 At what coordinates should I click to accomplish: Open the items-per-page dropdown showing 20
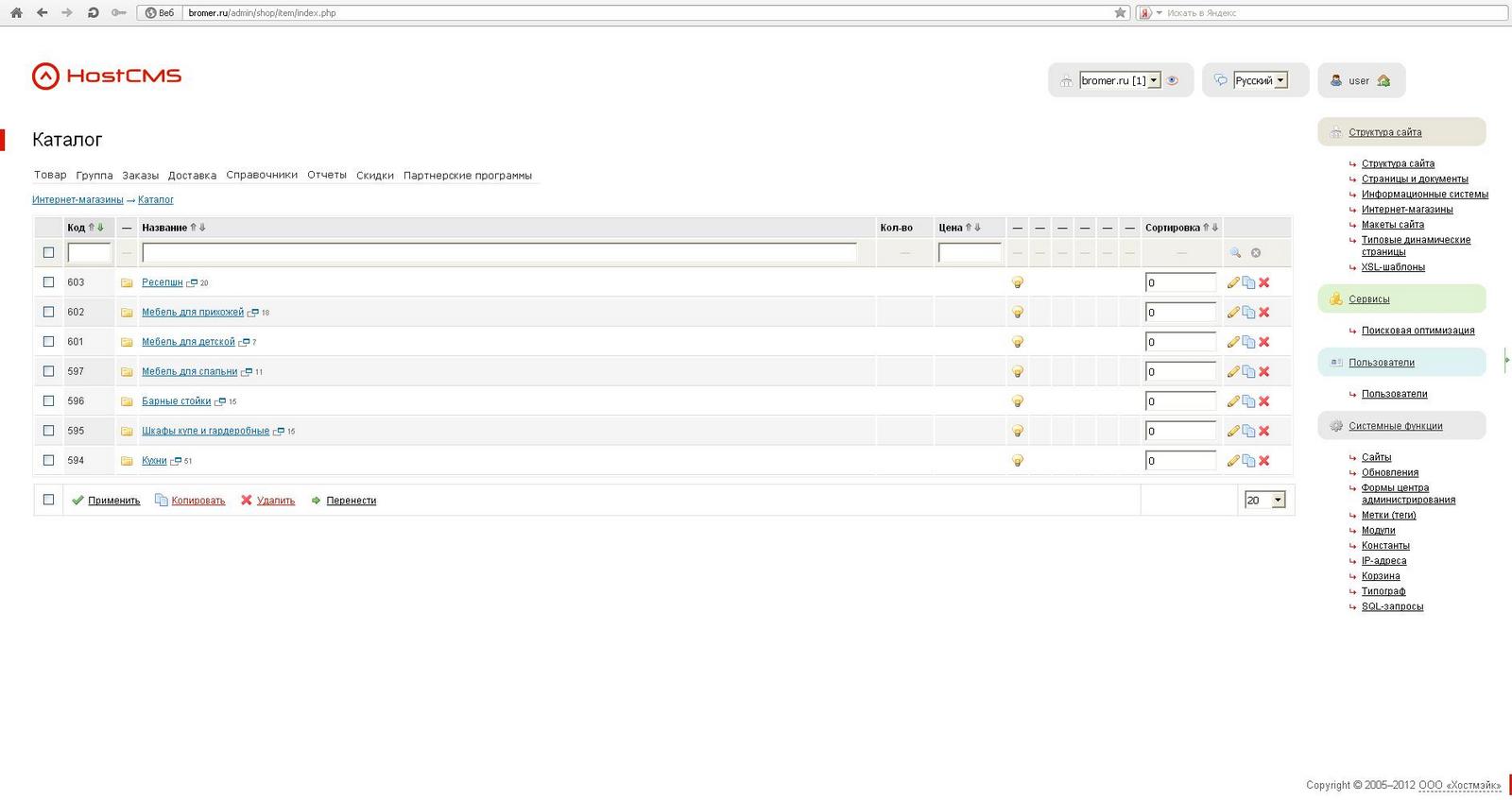[x=1265, y=501]
